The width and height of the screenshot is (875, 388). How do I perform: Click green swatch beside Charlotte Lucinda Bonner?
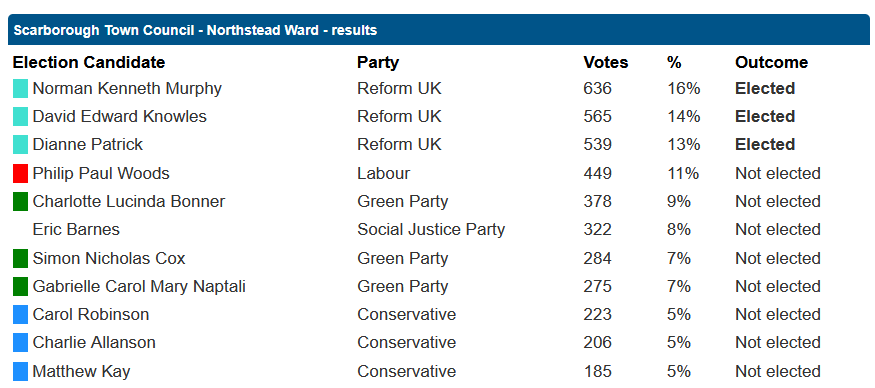20,202
